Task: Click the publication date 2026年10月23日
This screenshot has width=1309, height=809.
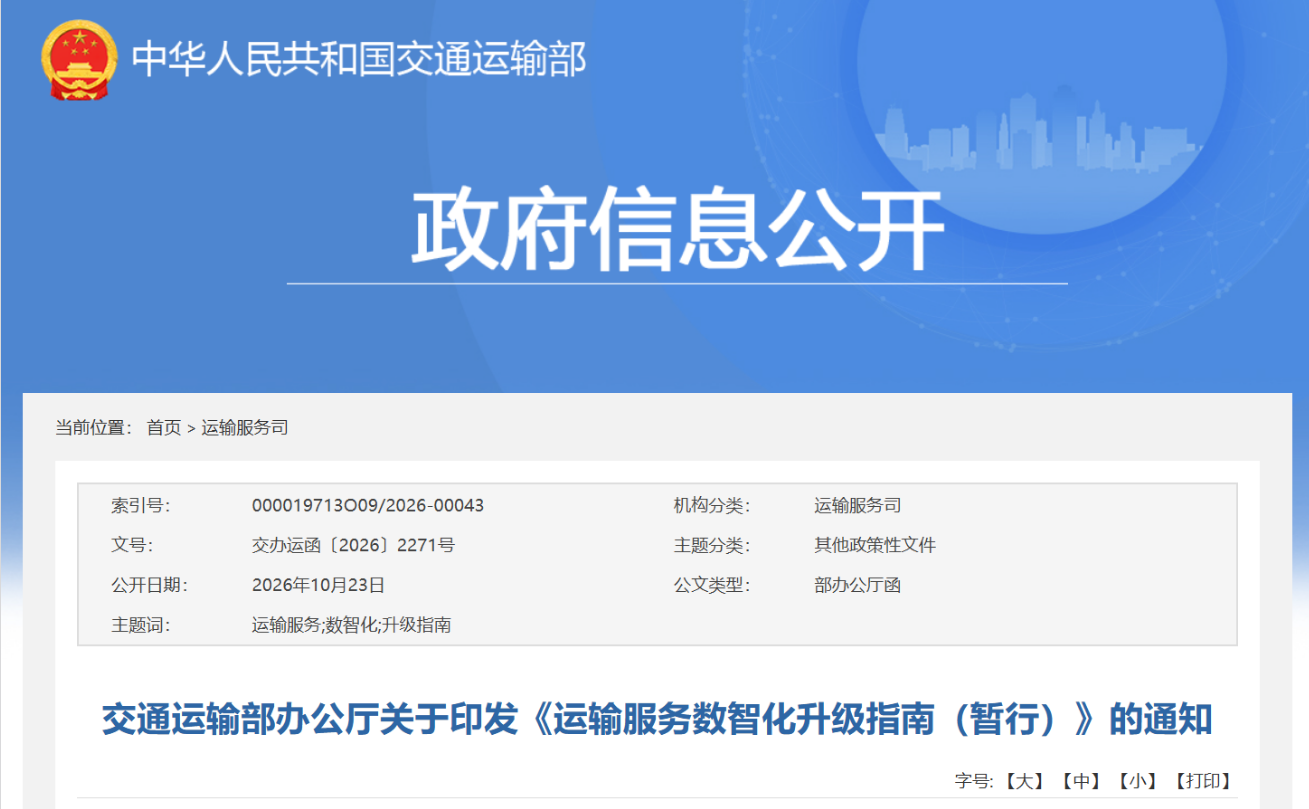Action: pyautogui.click(x=318, y=586)
